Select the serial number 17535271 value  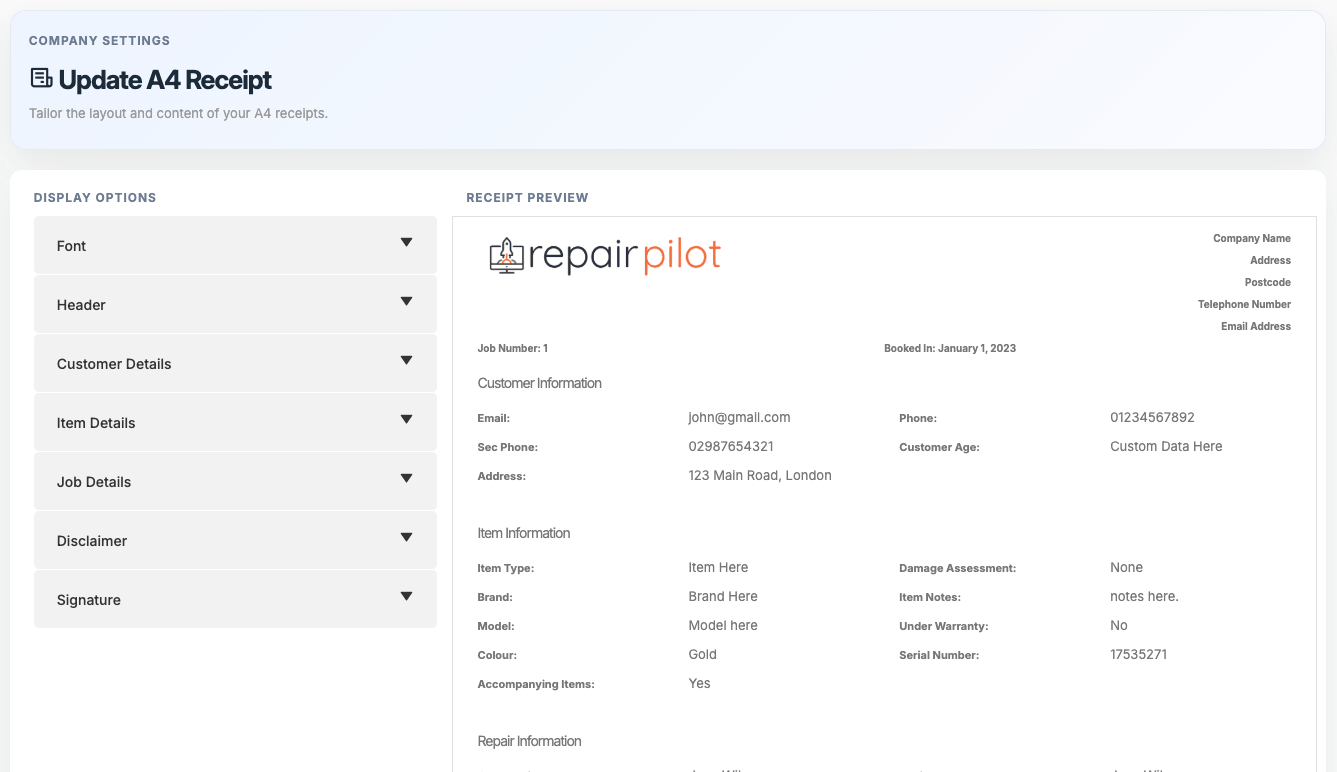(x=1138, y=655)
